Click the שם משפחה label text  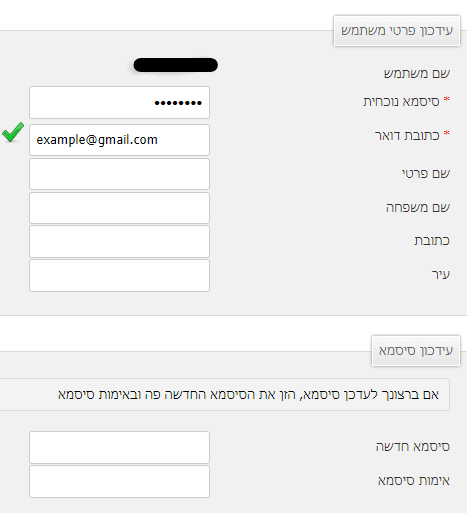(418, 208)
